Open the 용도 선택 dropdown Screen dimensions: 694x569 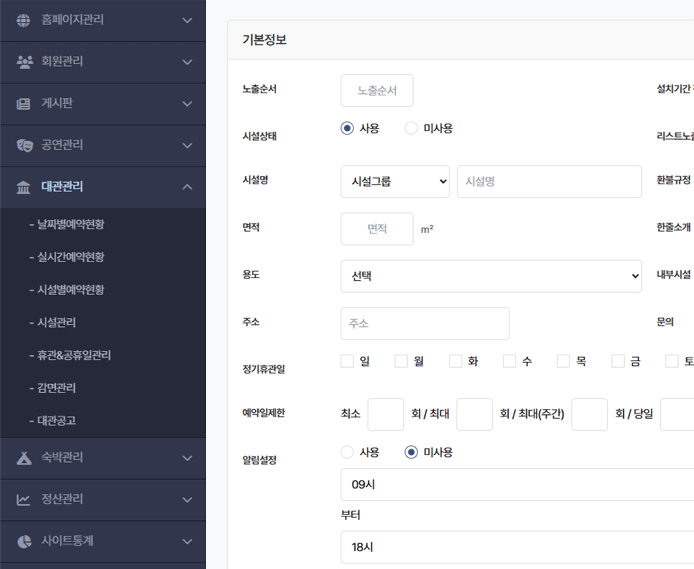point(491,276)
